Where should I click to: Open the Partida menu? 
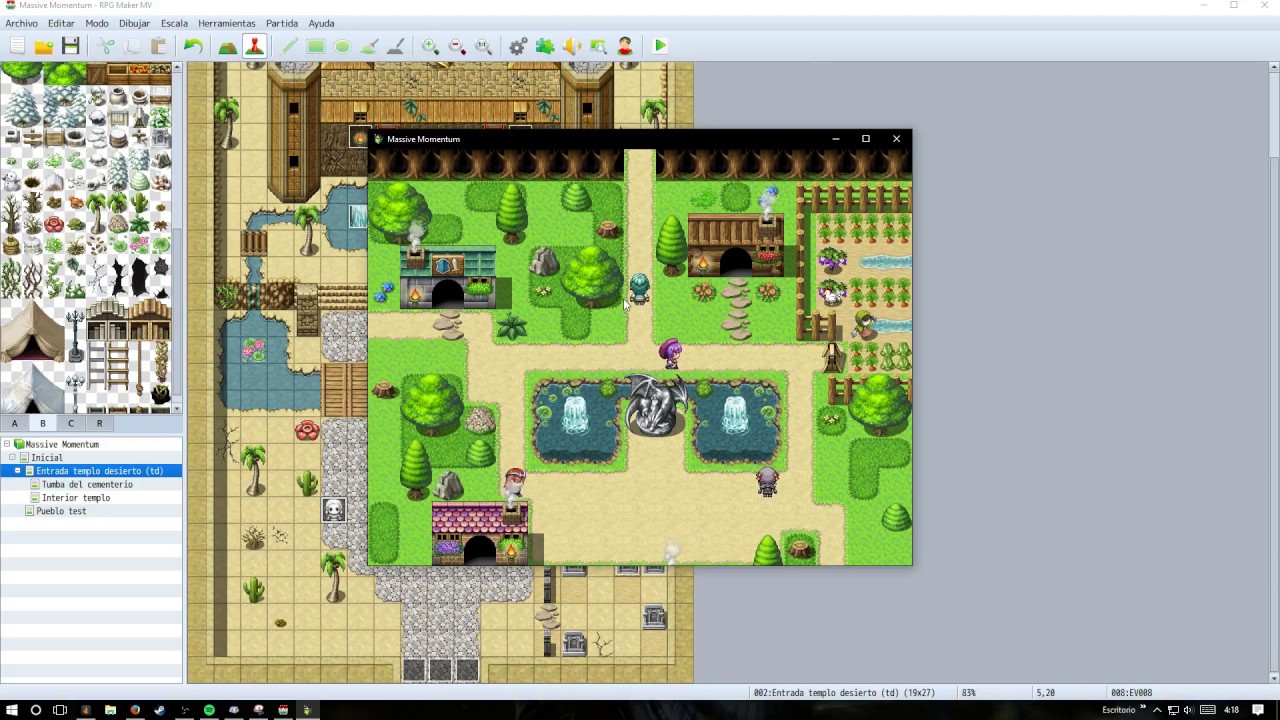pos(282,23)
